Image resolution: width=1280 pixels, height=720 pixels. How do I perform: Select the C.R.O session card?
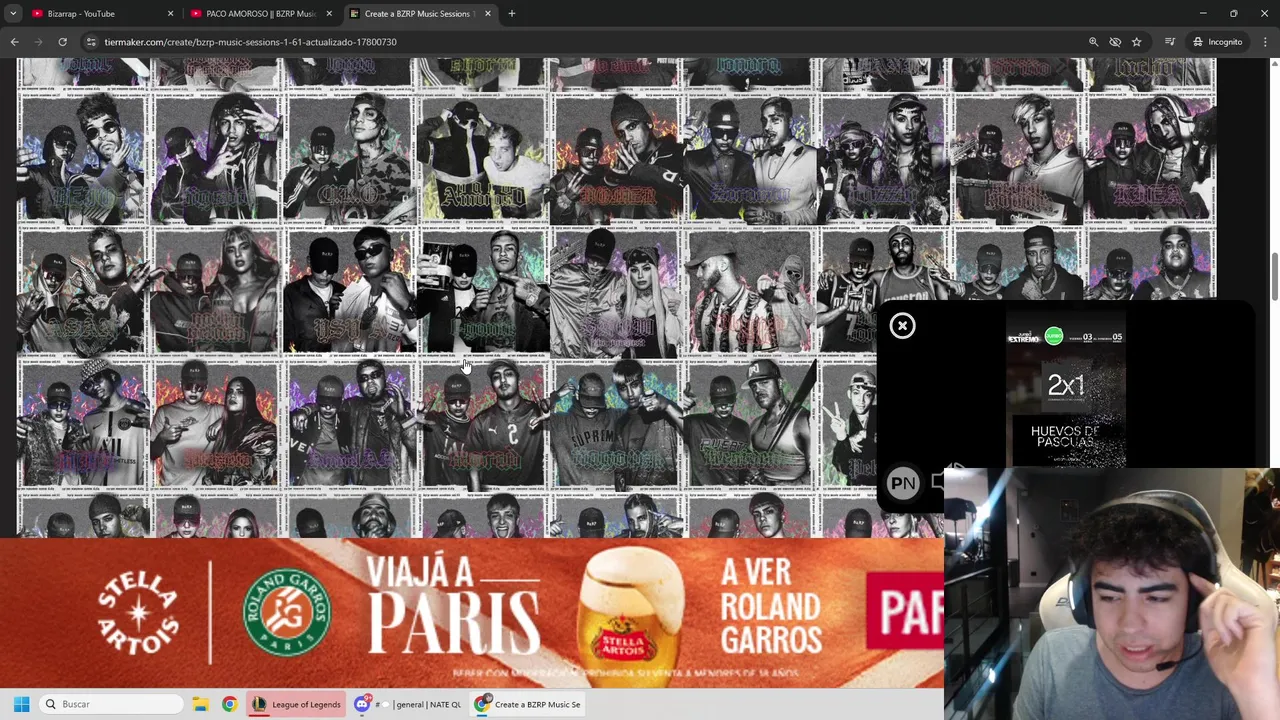point(349,160)
